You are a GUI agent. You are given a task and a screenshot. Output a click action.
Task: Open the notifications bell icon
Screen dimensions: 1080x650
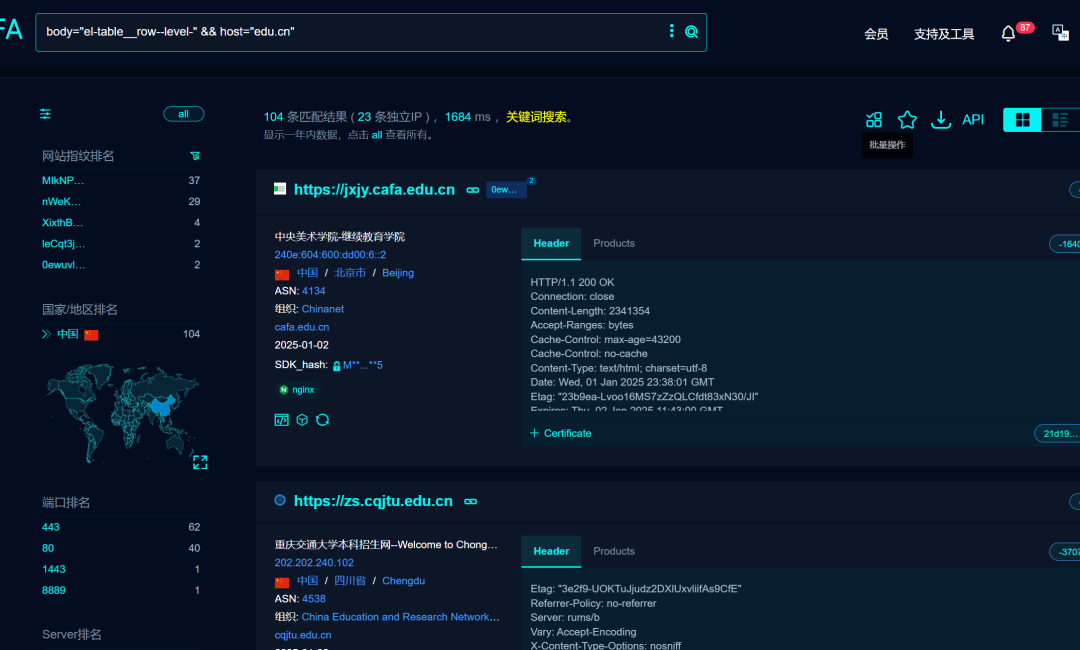1008,34
